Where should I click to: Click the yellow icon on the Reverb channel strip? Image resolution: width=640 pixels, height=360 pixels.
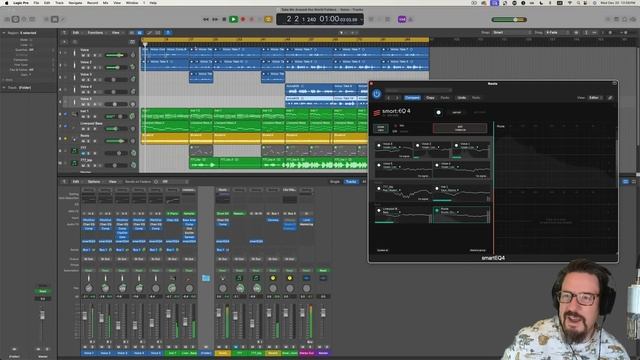click(273, 278)
